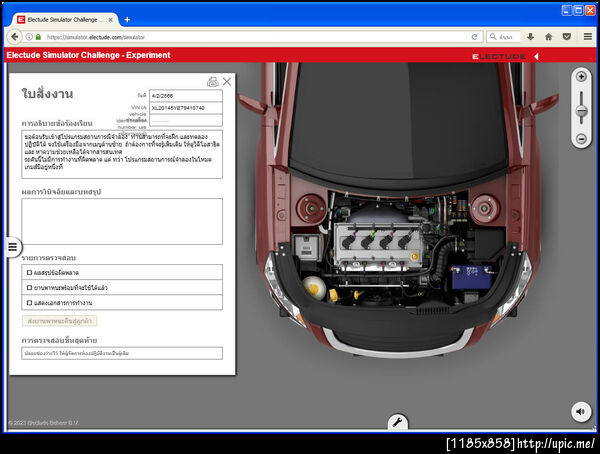Print the work order with printer icon
This screenshot has height=454, width=600.
pos(212,81)
